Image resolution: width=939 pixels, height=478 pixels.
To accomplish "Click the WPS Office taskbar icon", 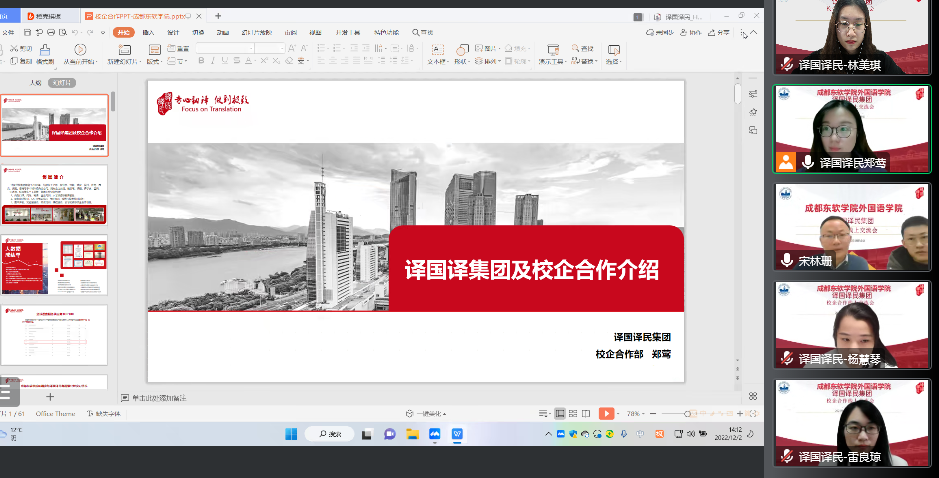I will click(458, 434).
